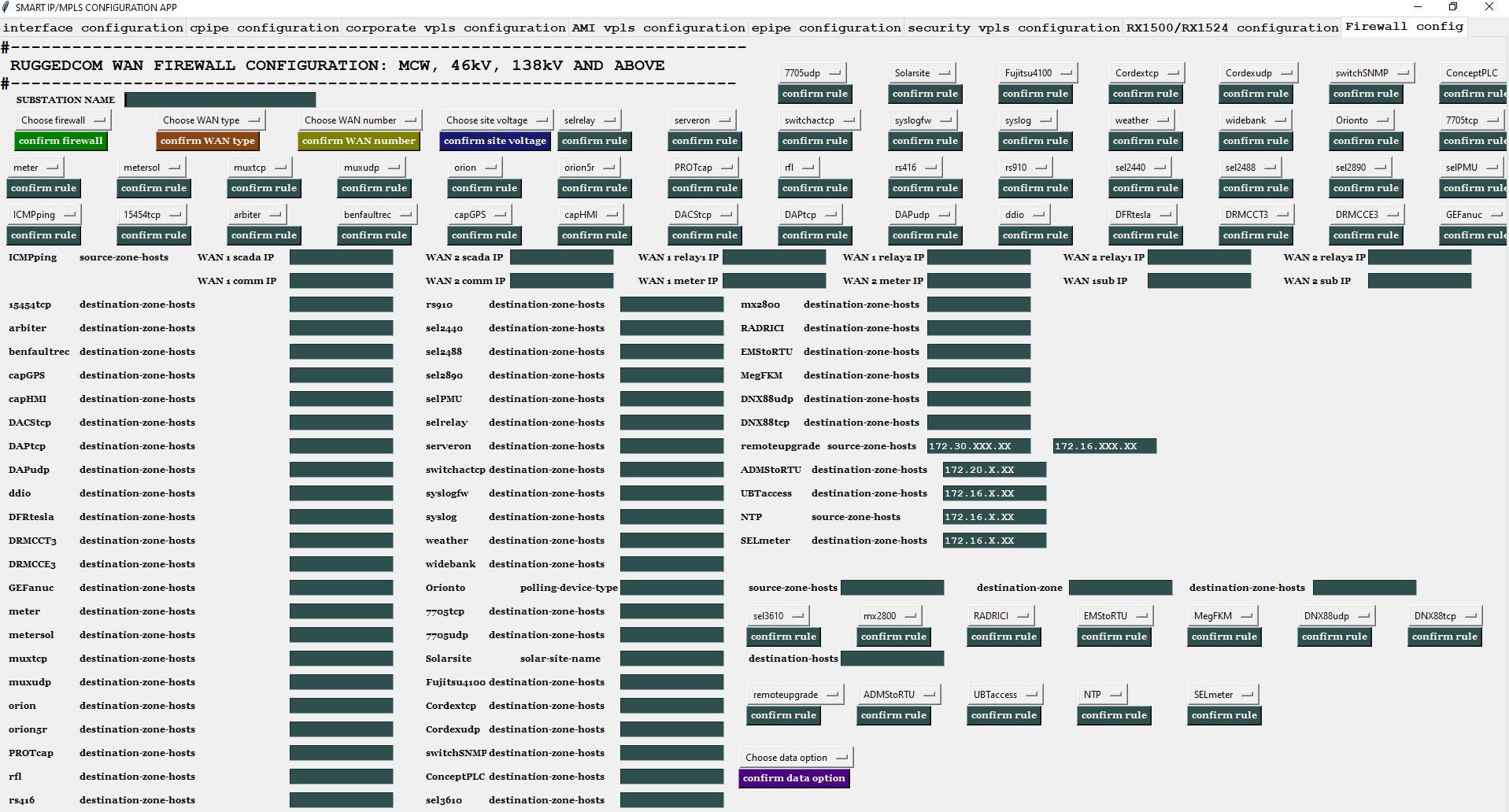Image resolution: width=1509 pixels, height=812 pixels.
Task: Expand the Choose WAN type menu
Action: (x=211, y=120)
